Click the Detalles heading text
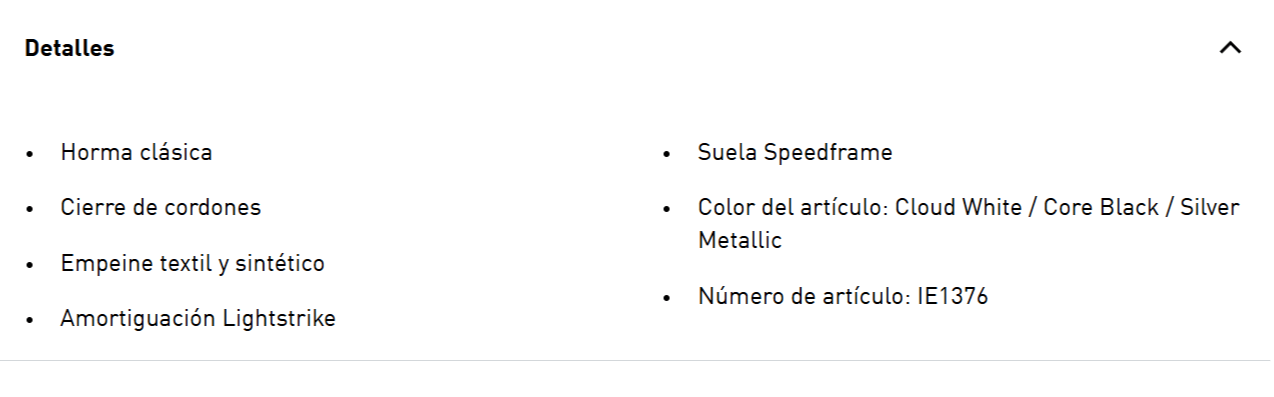 point(69,48)
